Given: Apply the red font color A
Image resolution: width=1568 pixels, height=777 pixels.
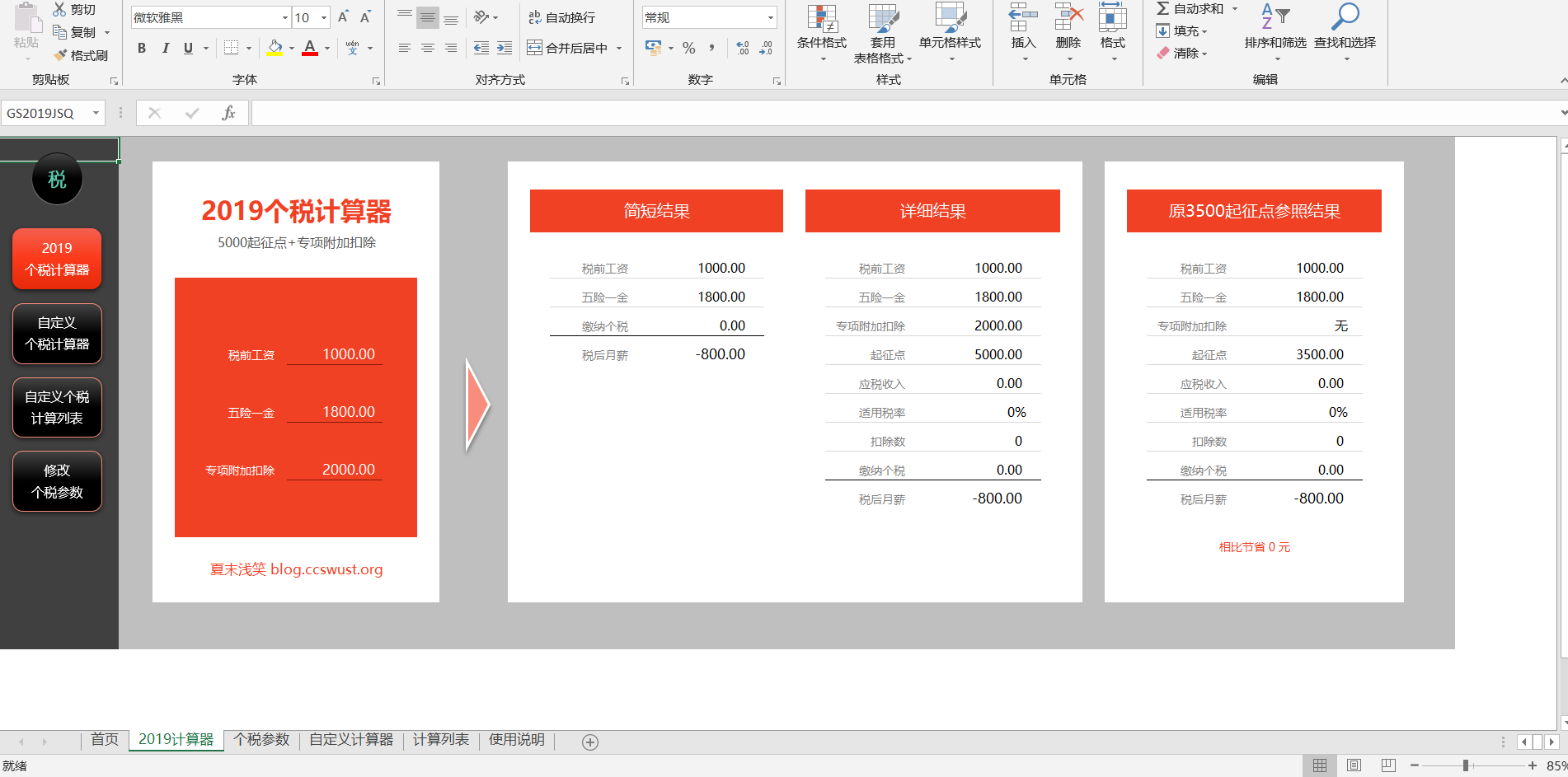Looking at the screenshot, I should click(310, 48).
